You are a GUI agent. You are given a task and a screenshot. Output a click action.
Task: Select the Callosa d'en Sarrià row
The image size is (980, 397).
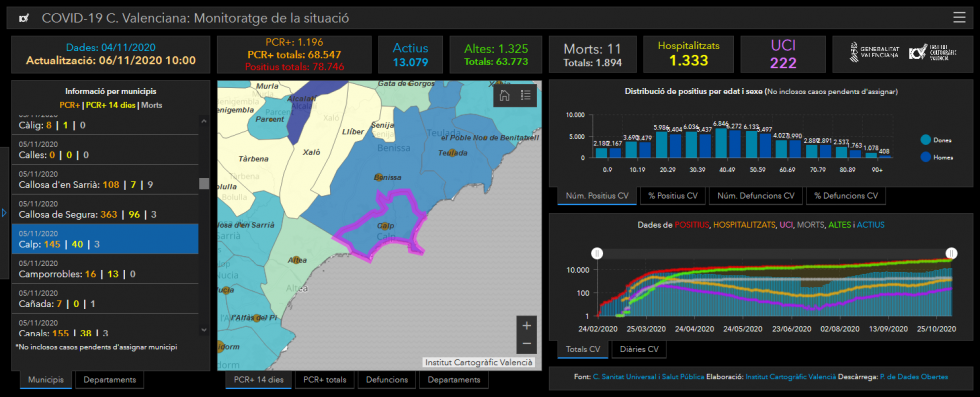click(105, 179)
